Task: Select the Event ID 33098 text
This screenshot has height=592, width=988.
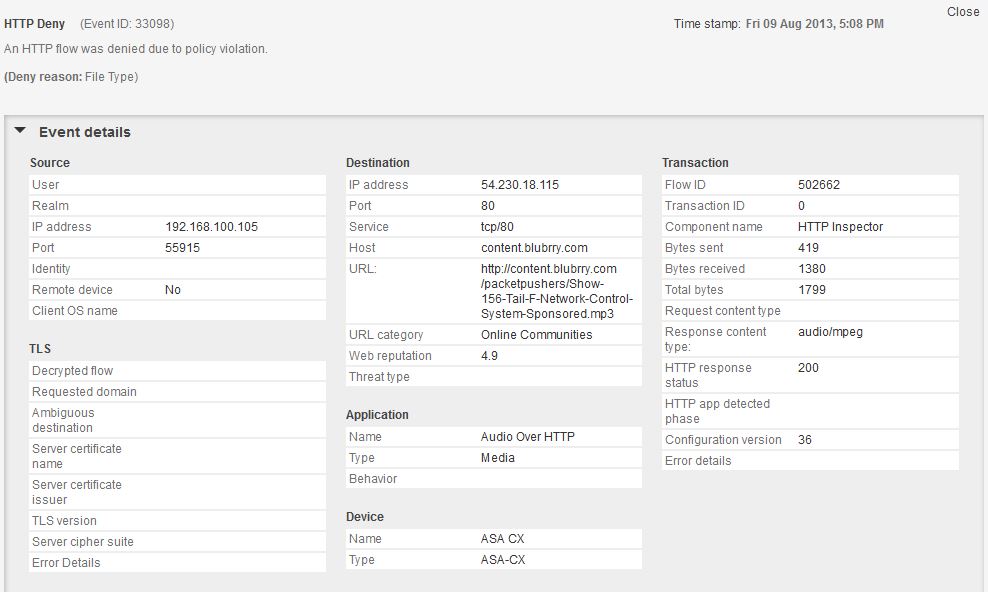Action: pos(127,24)
